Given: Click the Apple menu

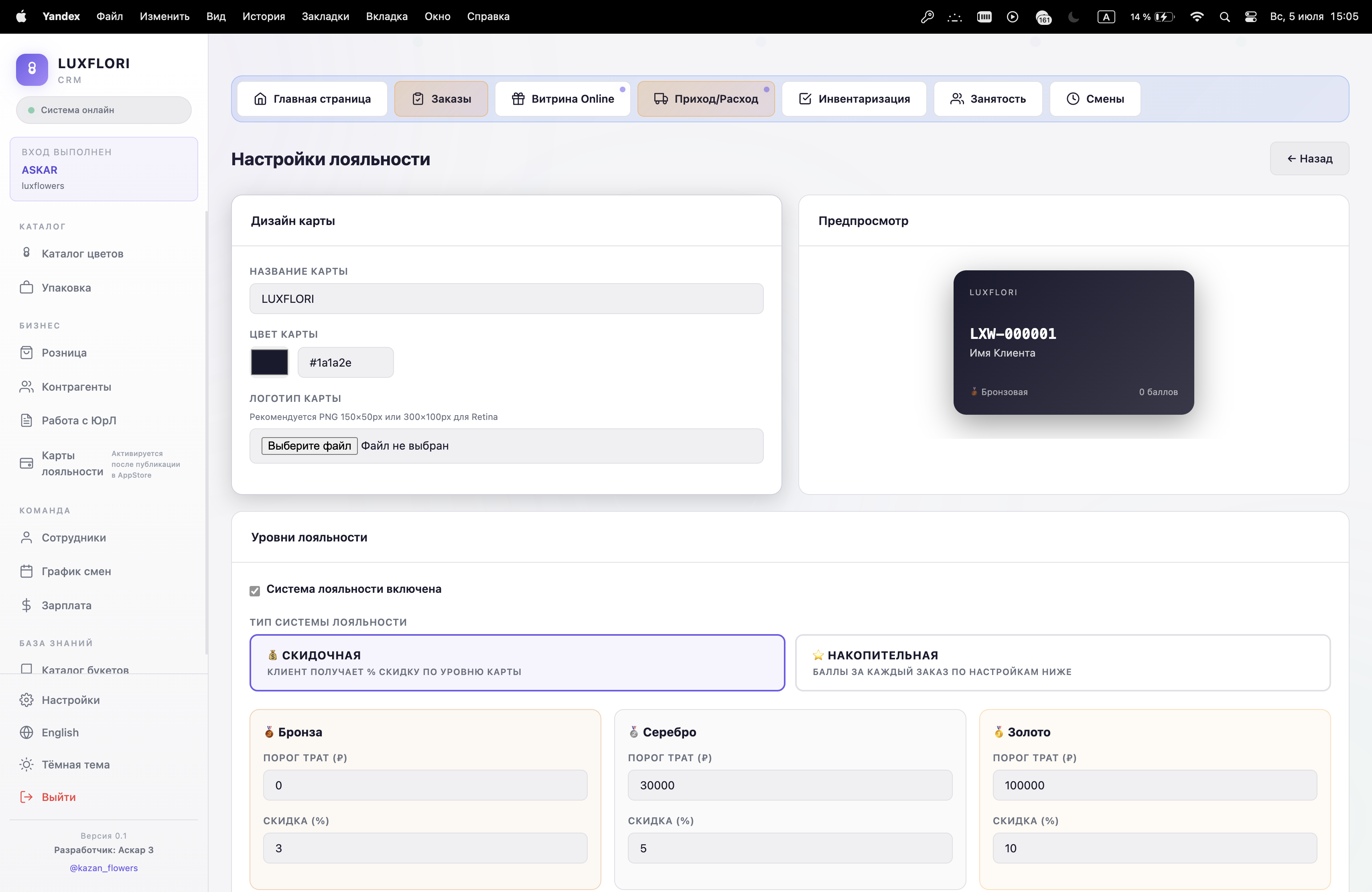Looking at the screenshot, I should (x=21, y=16).
